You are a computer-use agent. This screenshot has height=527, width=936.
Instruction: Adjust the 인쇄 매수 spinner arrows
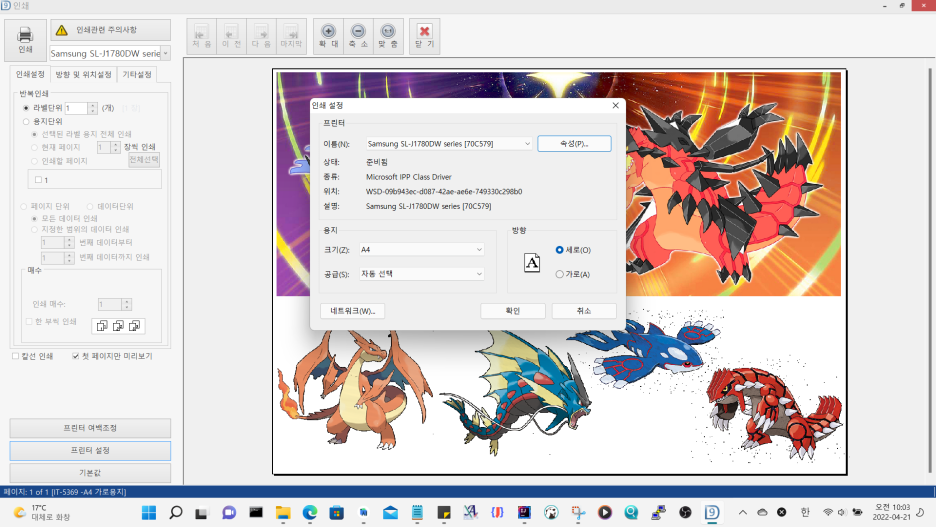tap(127, 304)
